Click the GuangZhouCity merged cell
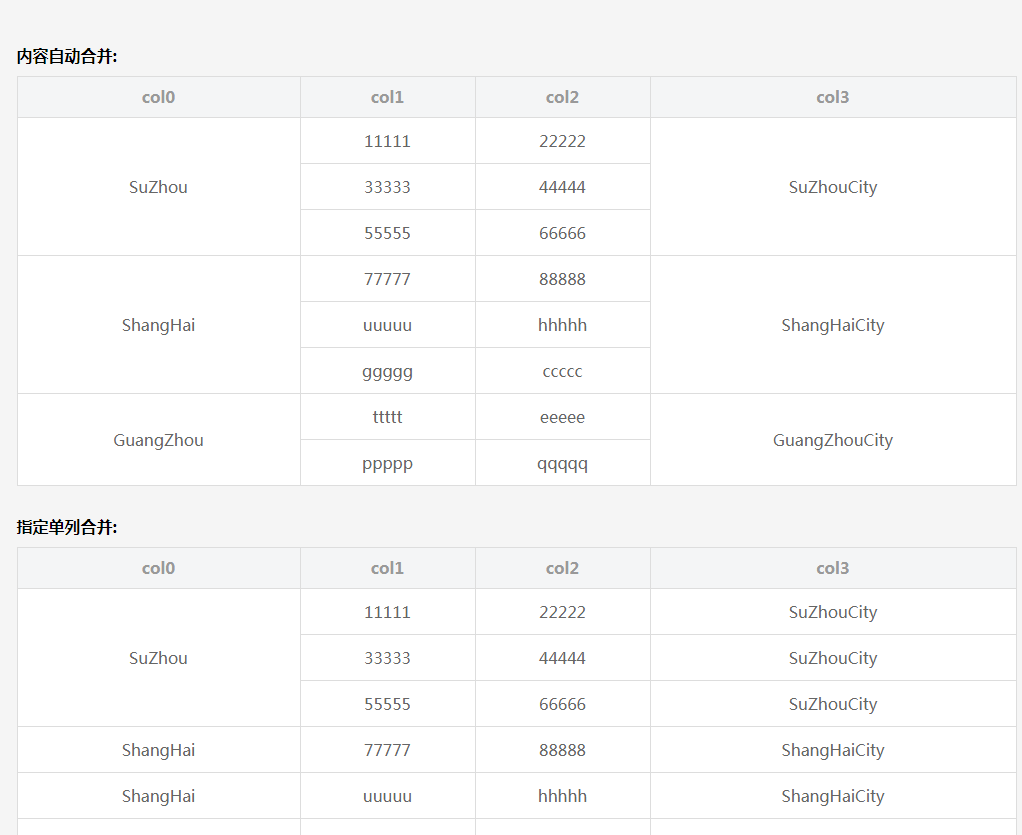1022x835 pixels. point(832,439)
